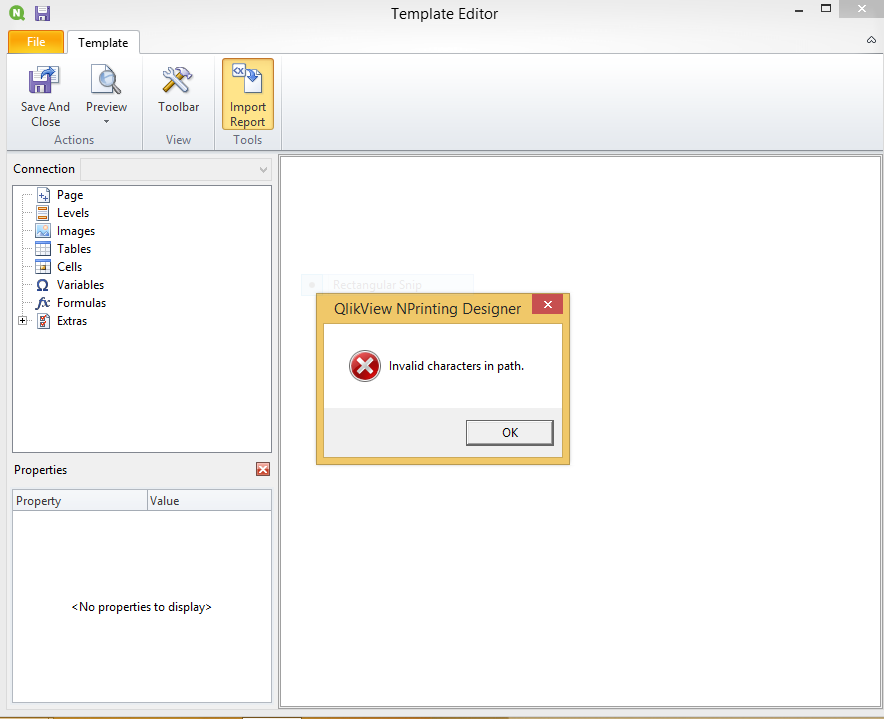
Task: Minimize the Template Editor window
Action: 798,11
